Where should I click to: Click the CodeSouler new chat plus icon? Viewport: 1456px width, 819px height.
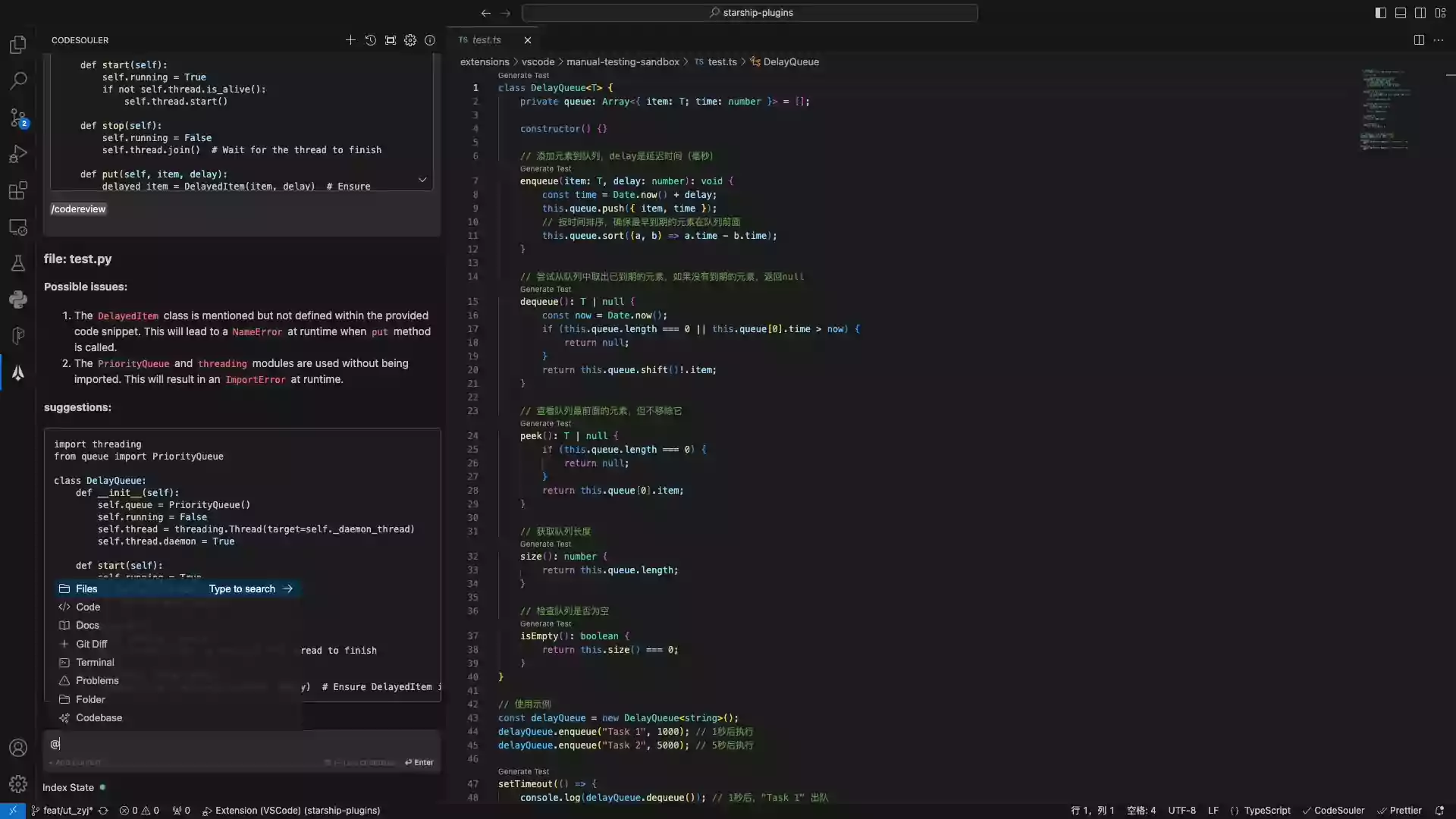point(350,40)
